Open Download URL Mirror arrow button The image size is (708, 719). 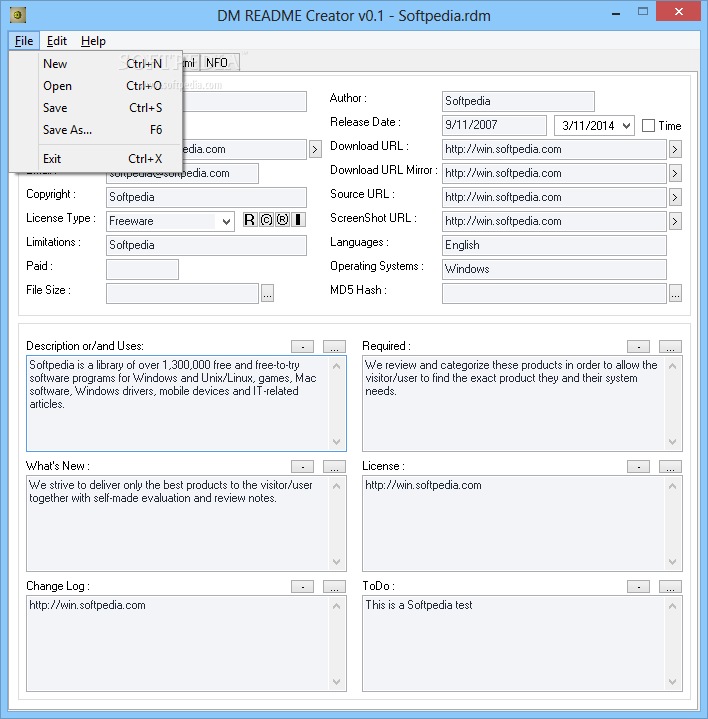click(x=675, y=173)
